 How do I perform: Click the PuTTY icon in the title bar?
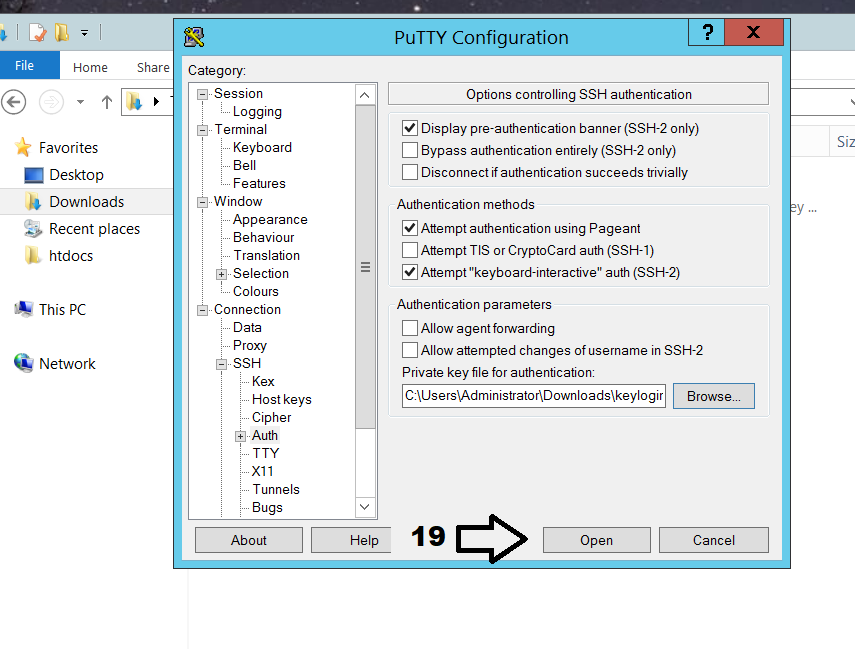tap(195, 37)
